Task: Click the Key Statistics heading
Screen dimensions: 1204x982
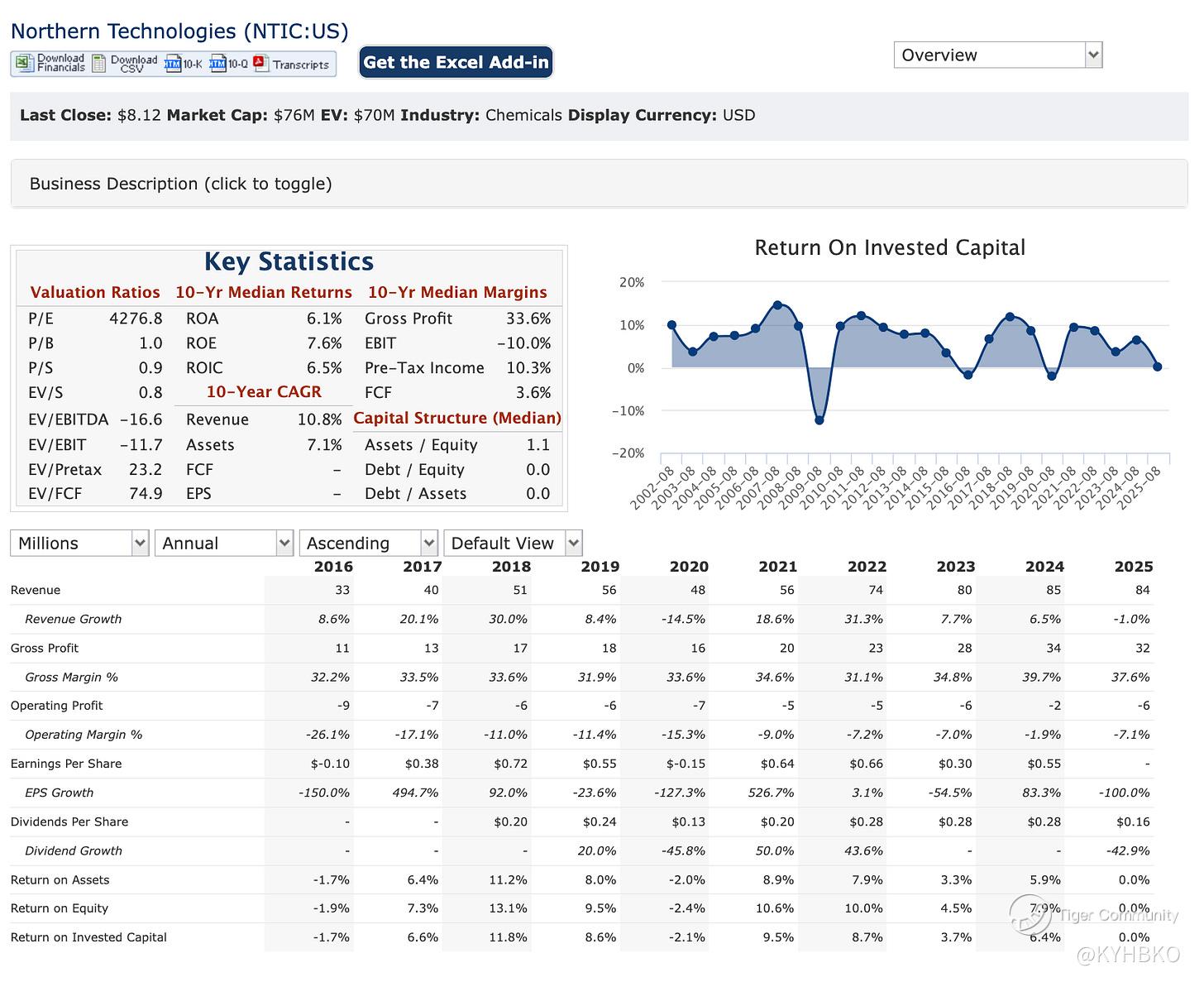Action: (289, 261)
